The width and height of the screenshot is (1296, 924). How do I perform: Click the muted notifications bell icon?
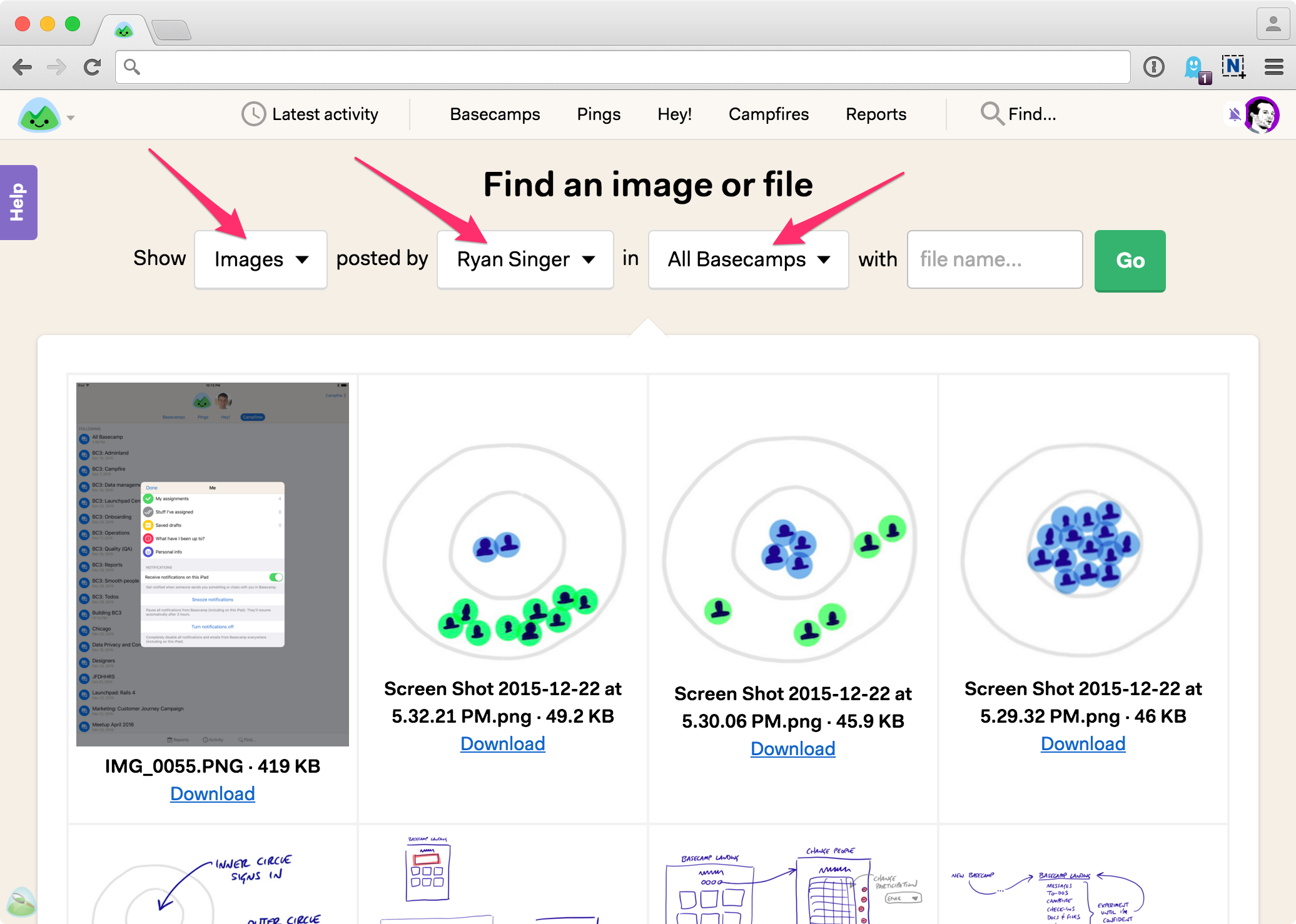click(1235, 114)
